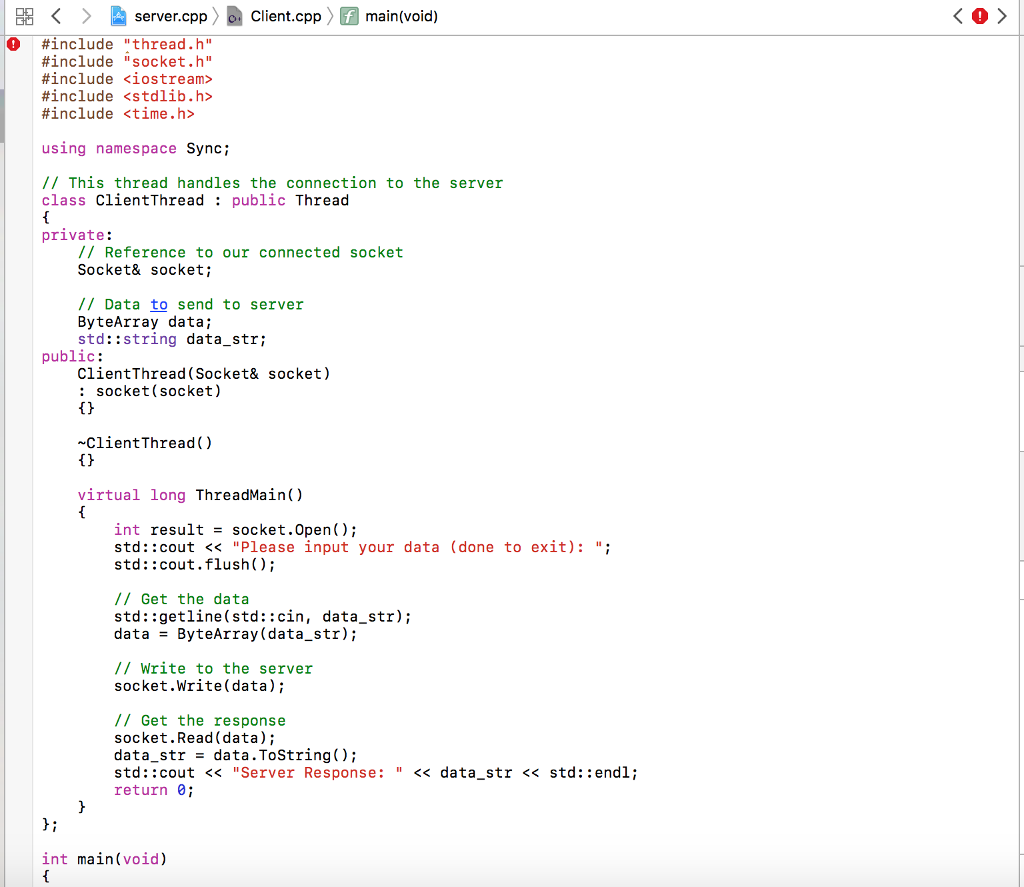Click 'virtual long ThreadMain()' line

(190, 495)
